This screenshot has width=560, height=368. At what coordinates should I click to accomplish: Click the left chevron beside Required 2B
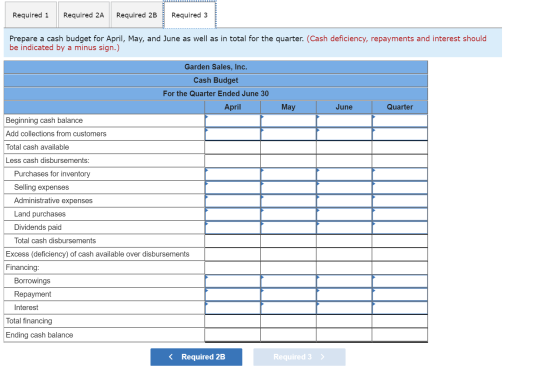(x=171, y=357)
